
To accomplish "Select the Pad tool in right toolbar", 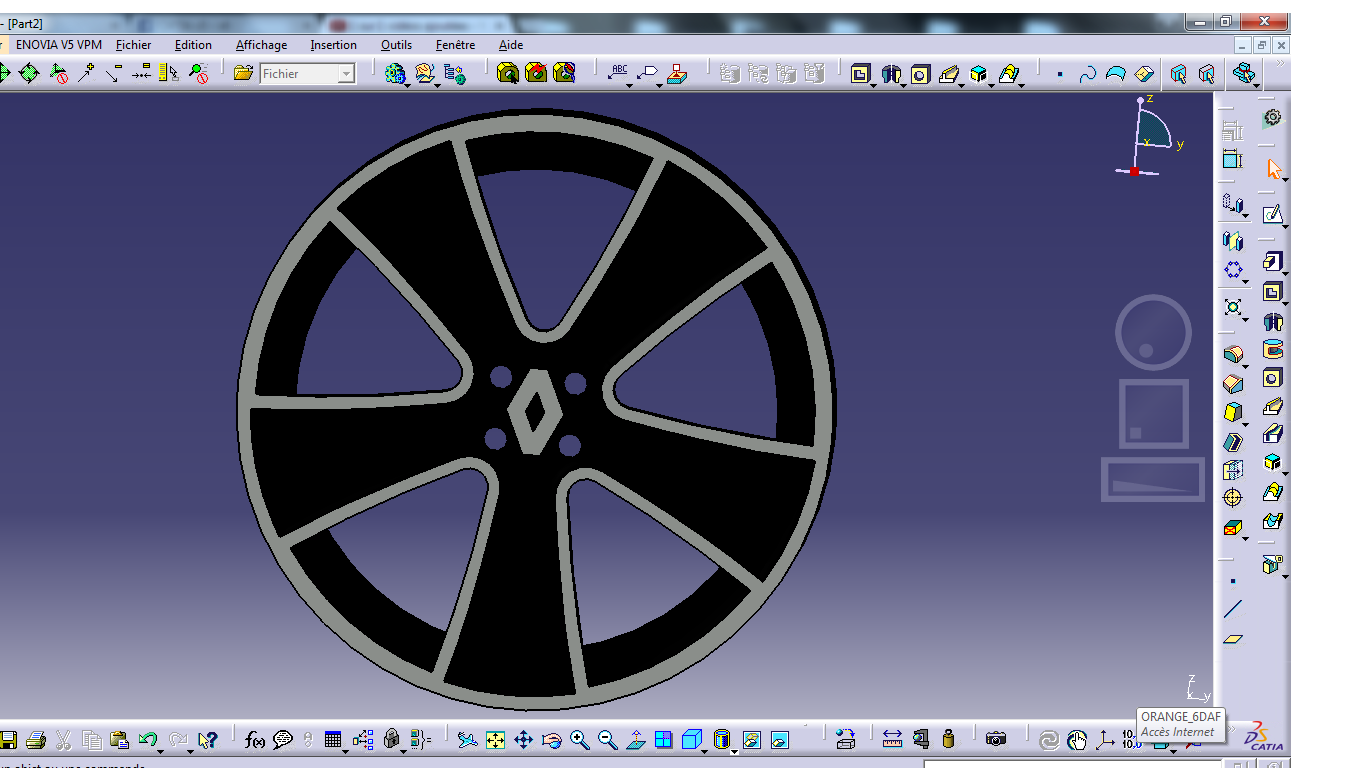I will (x=1272, y=262).
